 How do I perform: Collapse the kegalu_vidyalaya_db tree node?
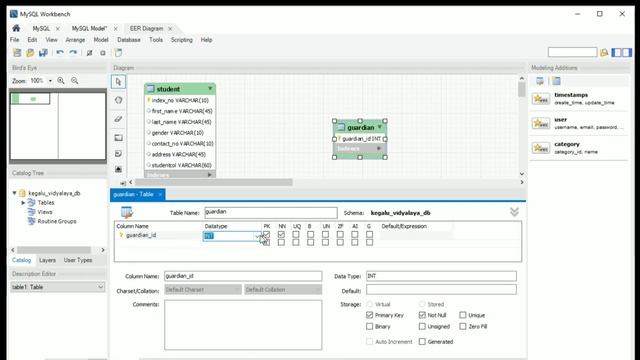click(x=15, y=193)
